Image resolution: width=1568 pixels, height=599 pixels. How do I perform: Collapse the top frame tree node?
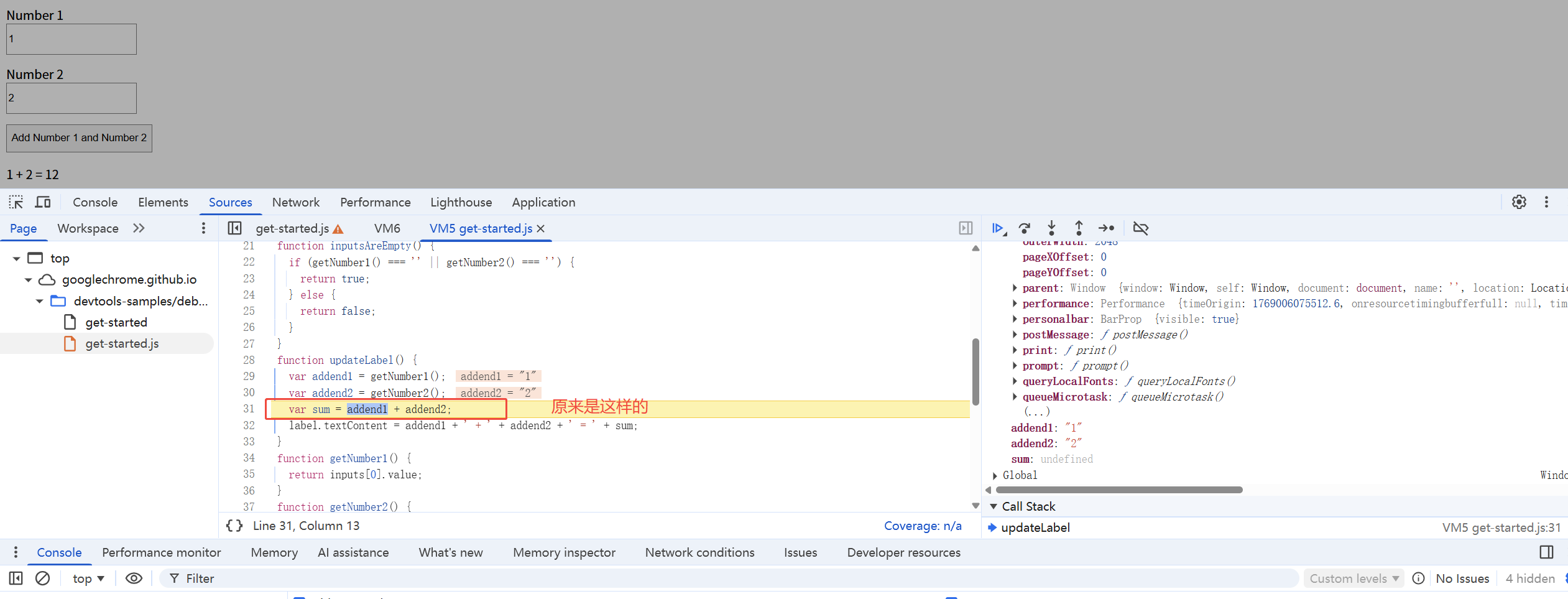[x=16, y=259]
